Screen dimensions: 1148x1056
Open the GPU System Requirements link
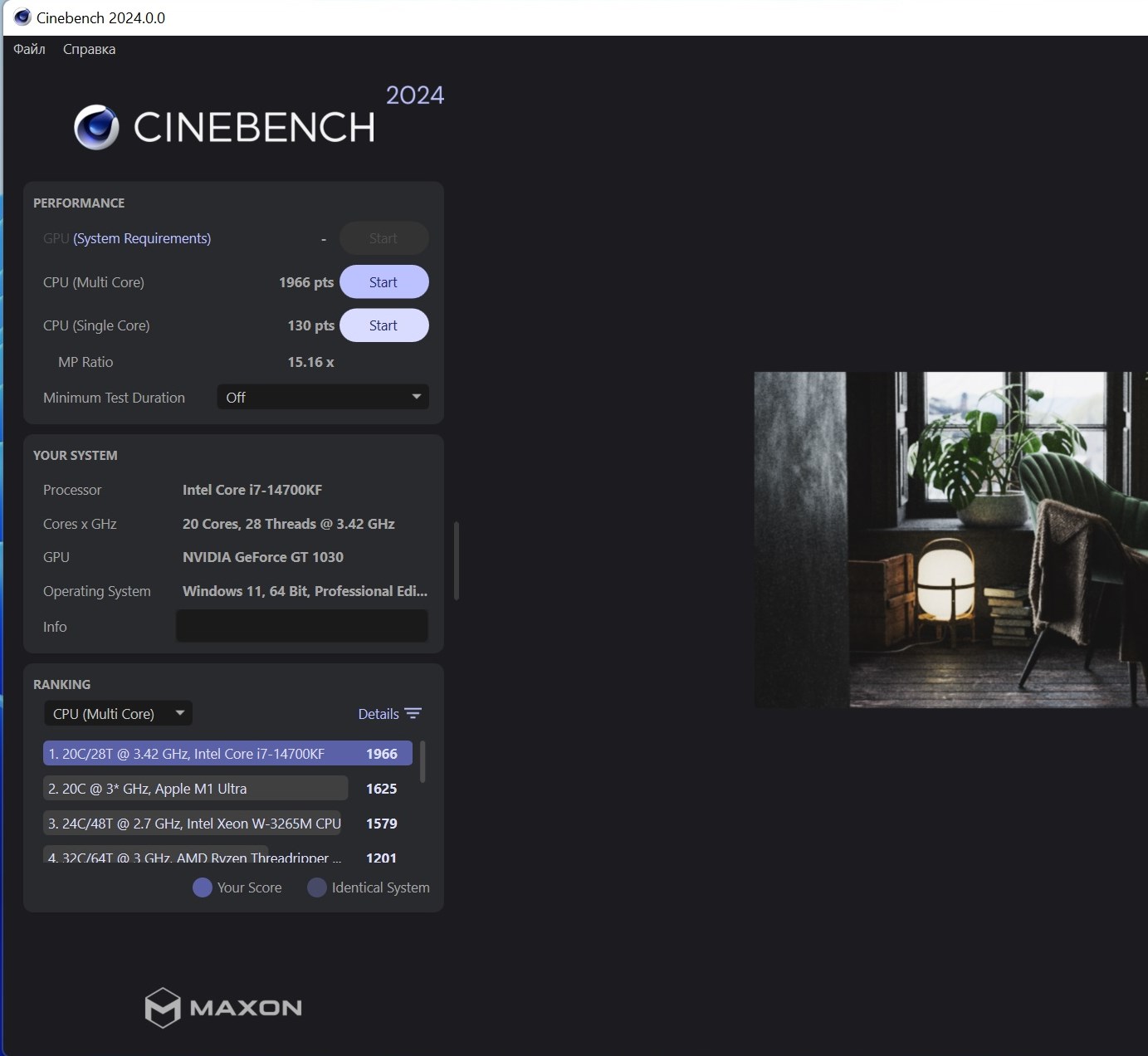click(142, 238)
